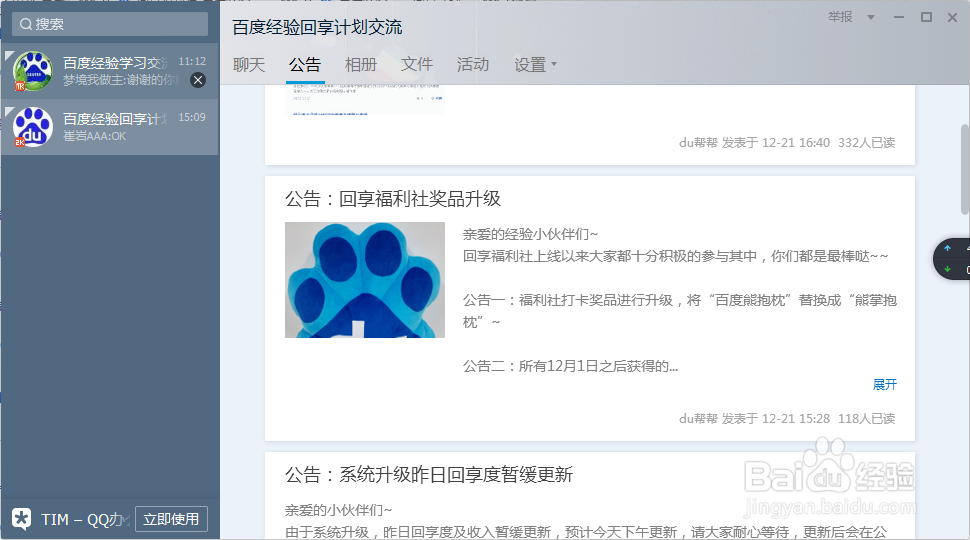Screen dimensions: 970x540
Task: Click the 立即使用 button for TIM
Action: 171,519
